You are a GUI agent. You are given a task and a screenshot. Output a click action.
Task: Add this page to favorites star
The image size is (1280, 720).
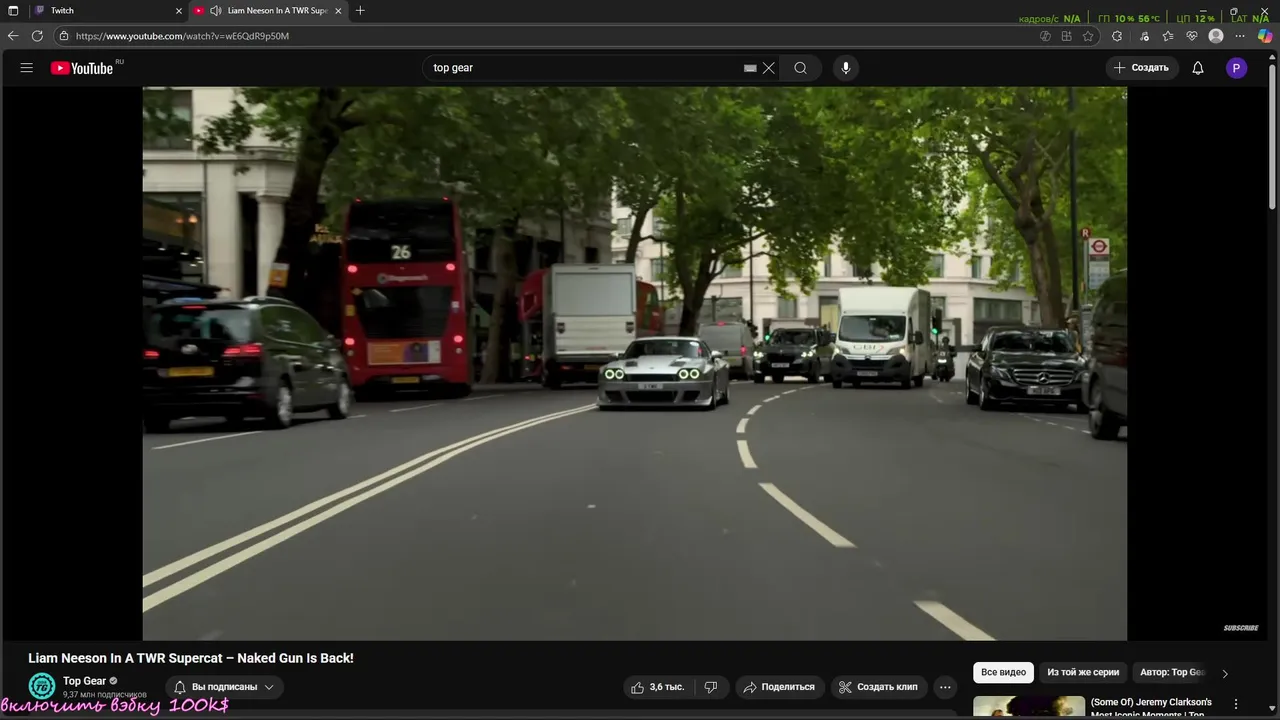1088,36
